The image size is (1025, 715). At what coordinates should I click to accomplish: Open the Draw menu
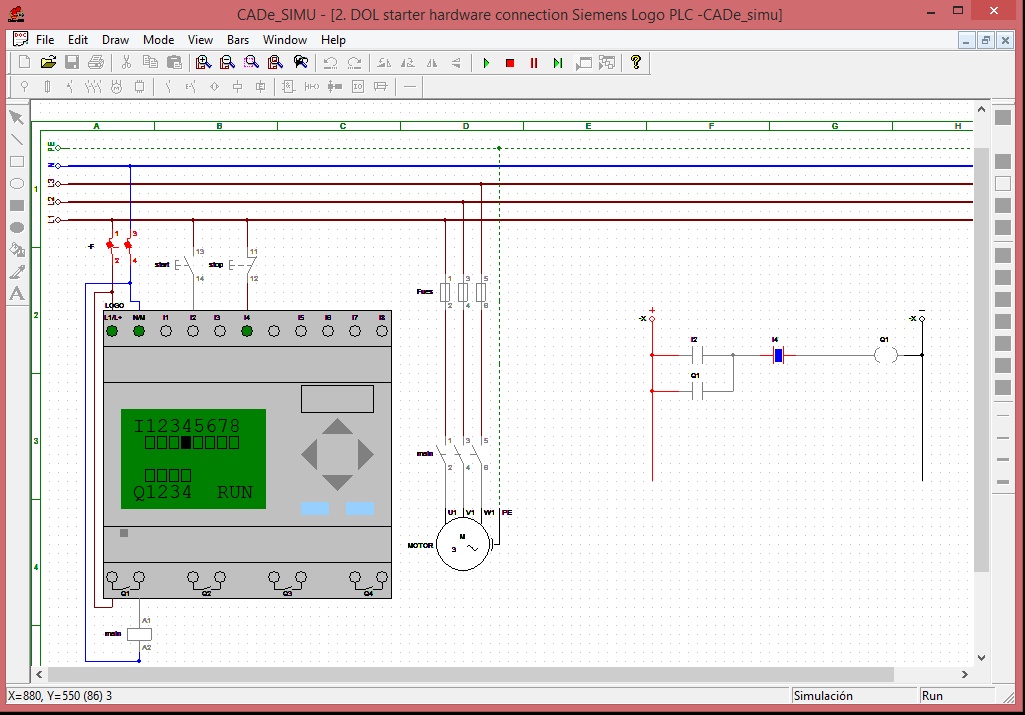[x=114, y=40]
